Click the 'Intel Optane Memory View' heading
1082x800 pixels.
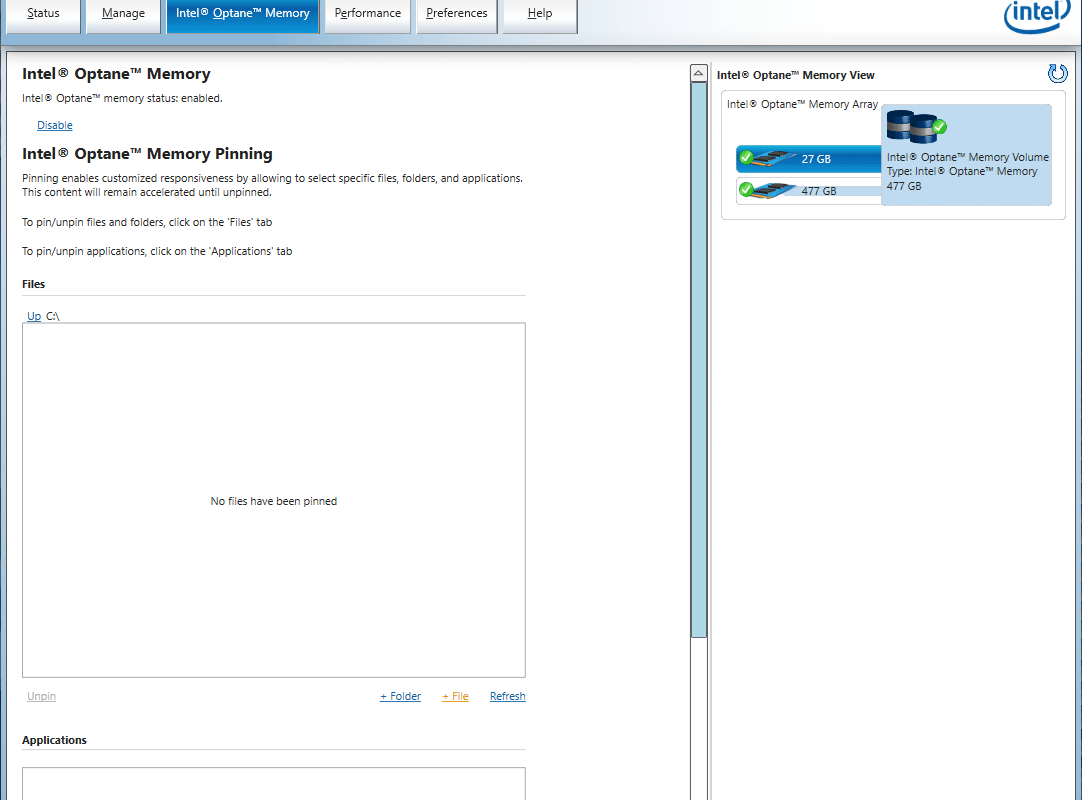[x=796, y=75]
